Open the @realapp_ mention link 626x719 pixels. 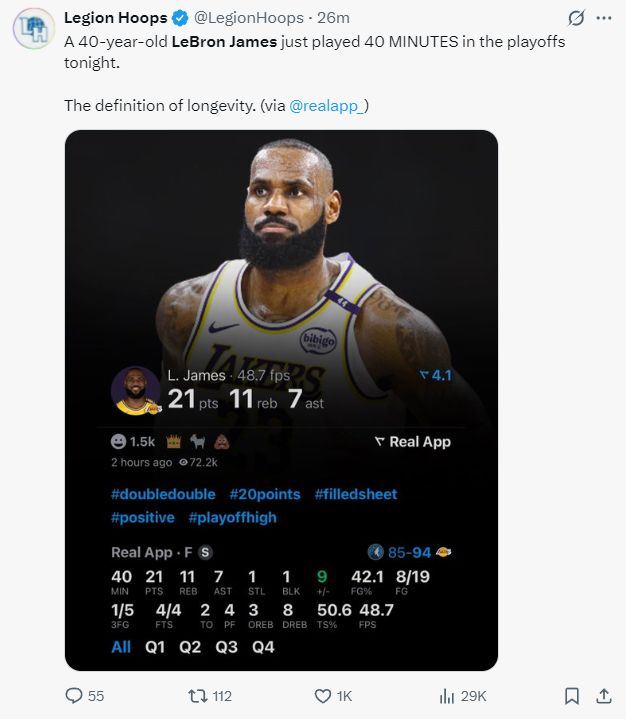(x=329, y=105)
